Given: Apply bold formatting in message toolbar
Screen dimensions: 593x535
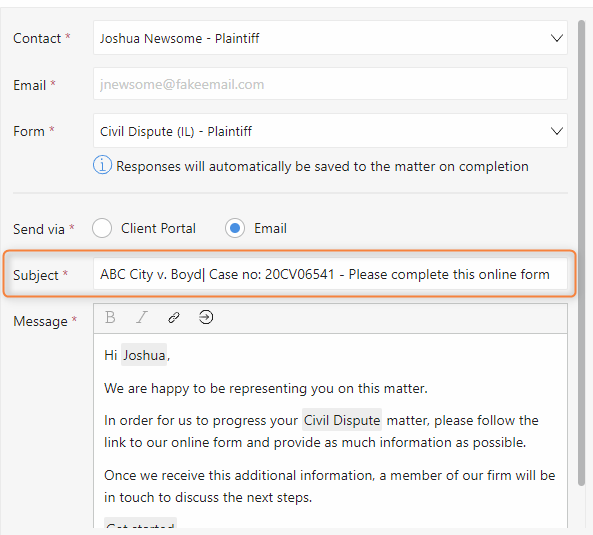Looking at the screenshot, I should pyautogui.click(x=110, y=317).
